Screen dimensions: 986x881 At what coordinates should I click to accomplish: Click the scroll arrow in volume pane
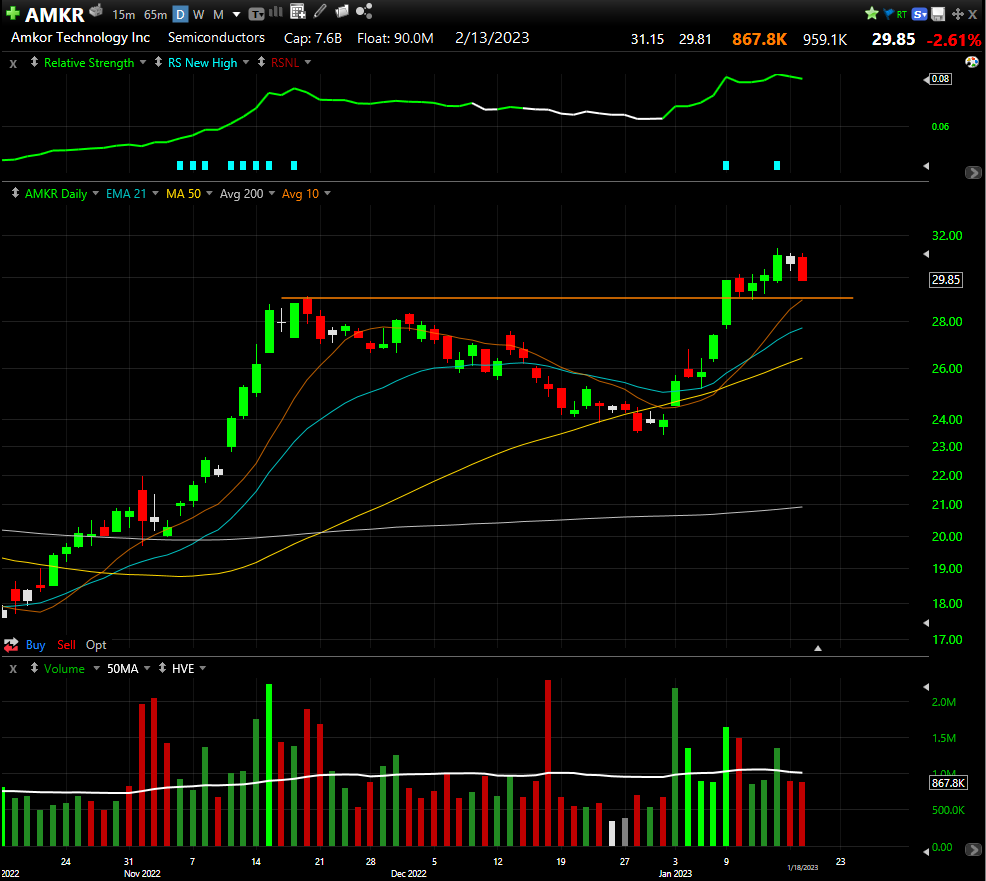pos(972,850)
